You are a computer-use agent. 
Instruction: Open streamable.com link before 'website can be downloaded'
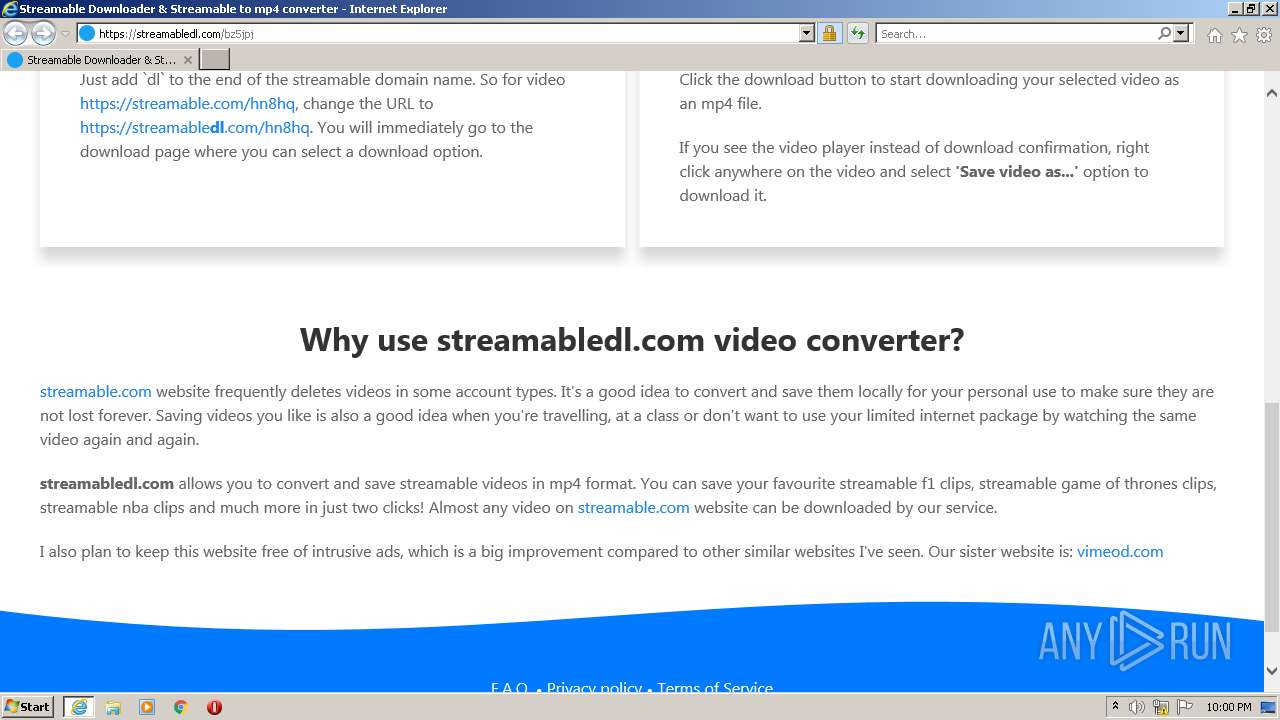pos(634,507)
